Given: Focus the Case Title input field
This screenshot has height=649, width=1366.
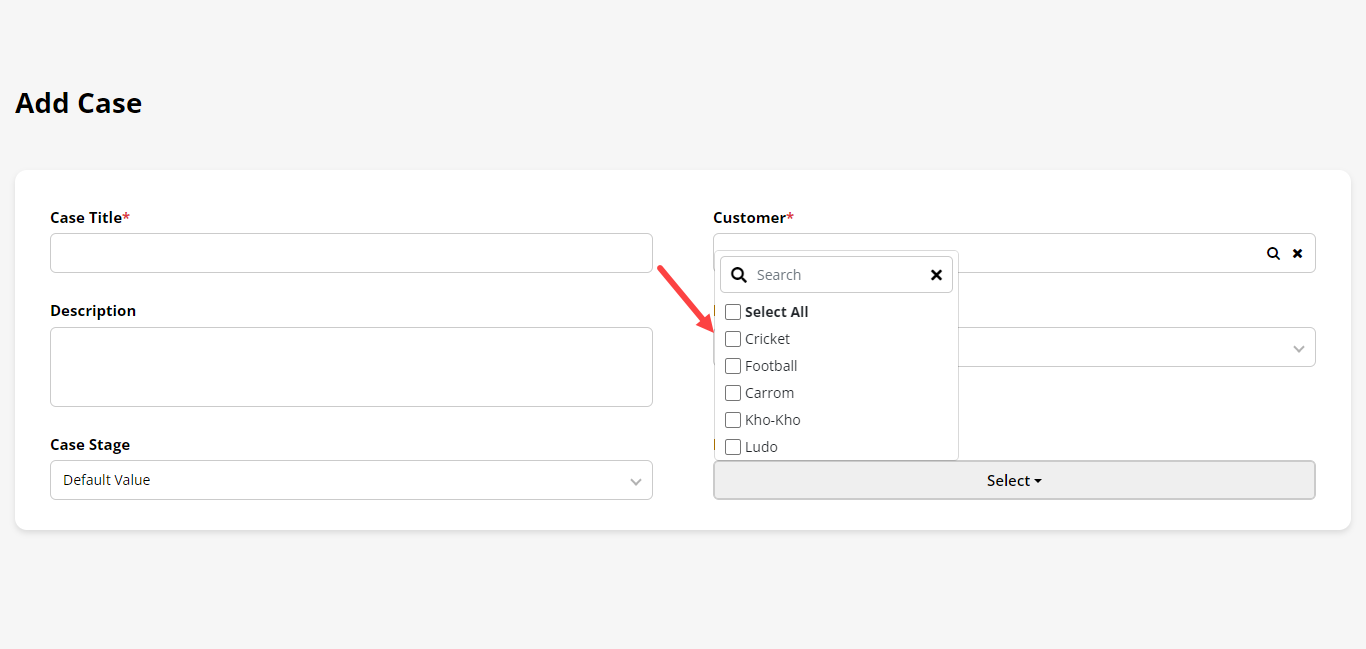Looking at the screenshot, I should point(350,254).
